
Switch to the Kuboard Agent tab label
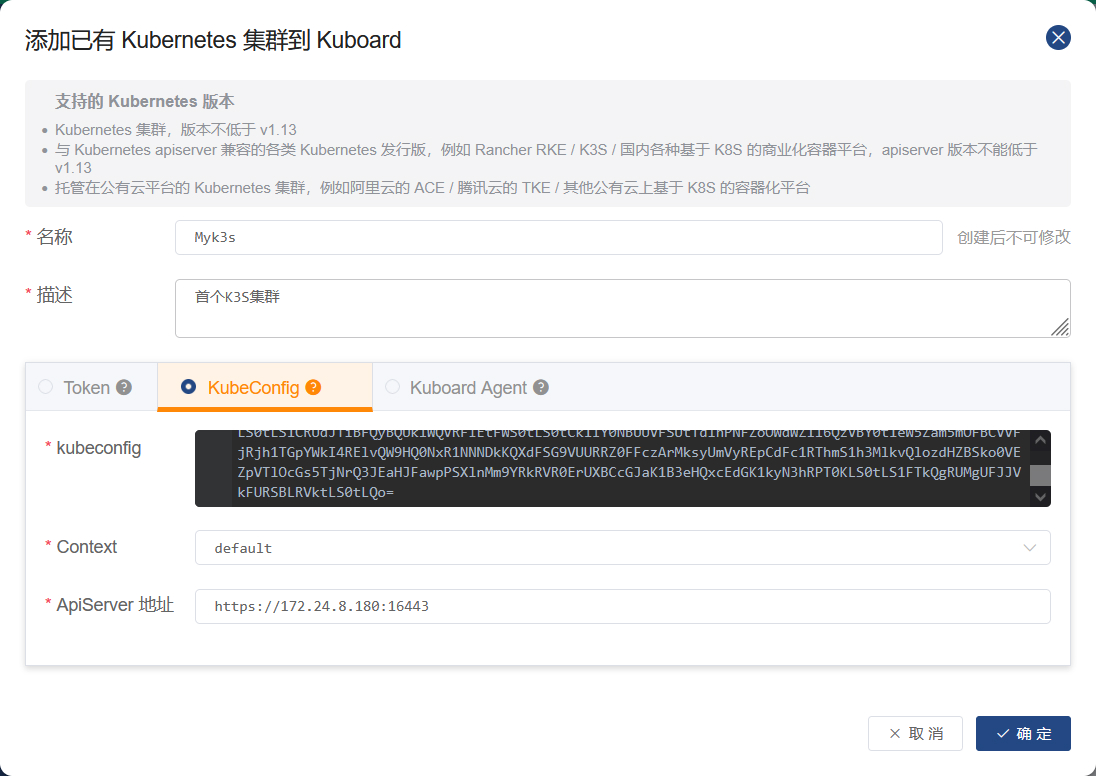[468, 388]
